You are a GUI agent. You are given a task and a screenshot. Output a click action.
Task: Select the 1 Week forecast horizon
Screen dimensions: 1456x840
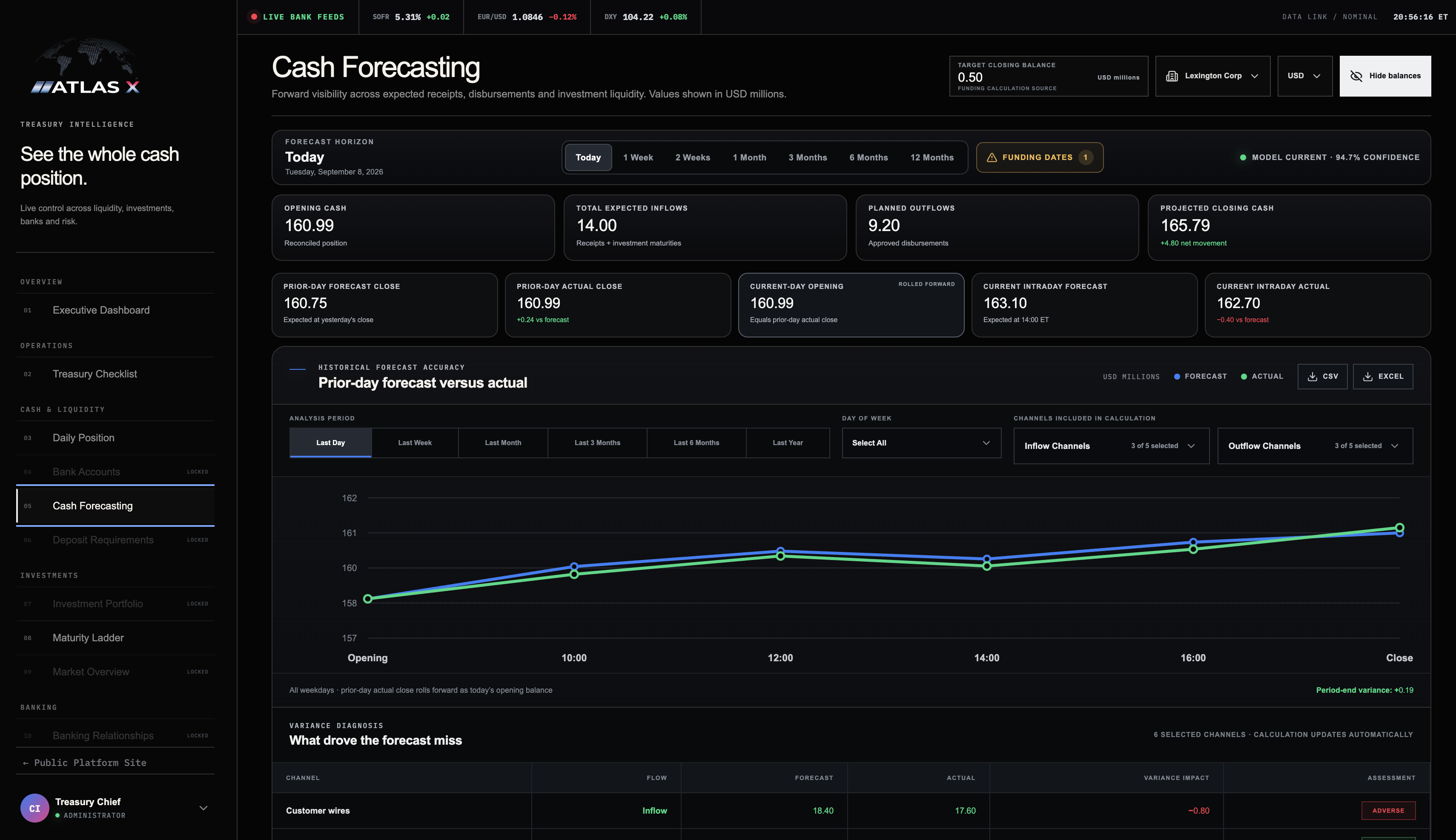tap(638, 157)
